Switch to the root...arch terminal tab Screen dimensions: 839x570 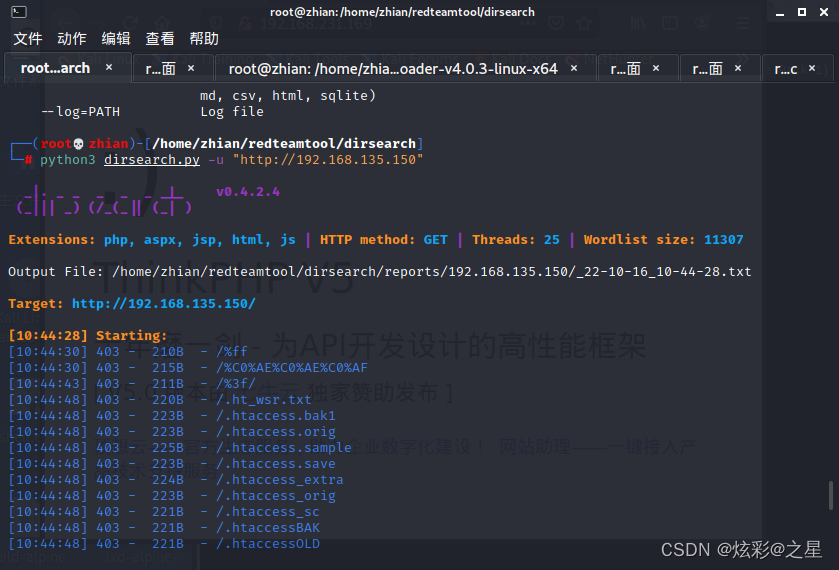(x=55, y=69)
